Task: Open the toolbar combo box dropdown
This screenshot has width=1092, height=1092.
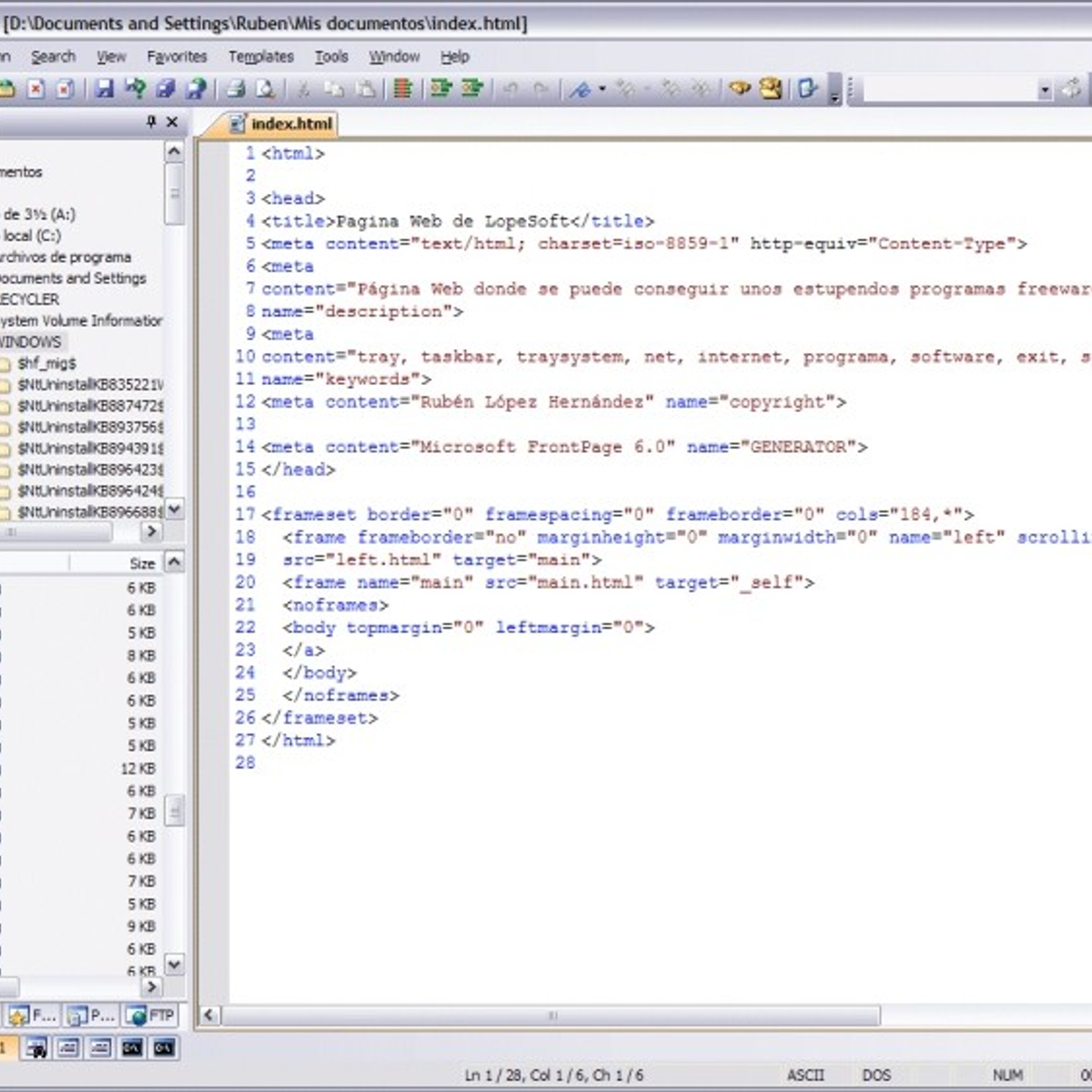Action: pyautogui.click(x=1044, y=89)
